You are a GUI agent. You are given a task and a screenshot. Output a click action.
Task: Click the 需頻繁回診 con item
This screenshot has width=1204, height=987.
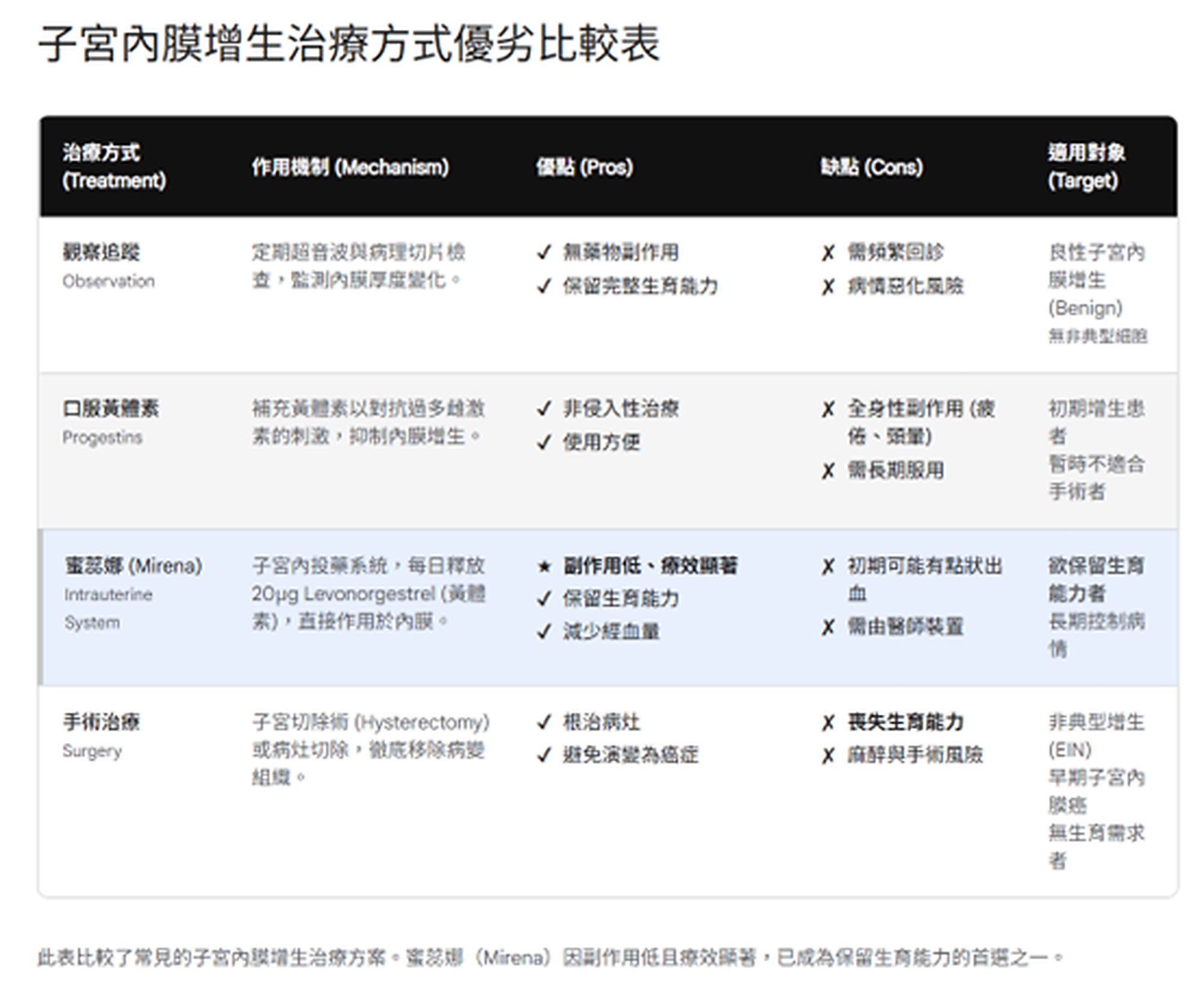click(x=896, y=252)
